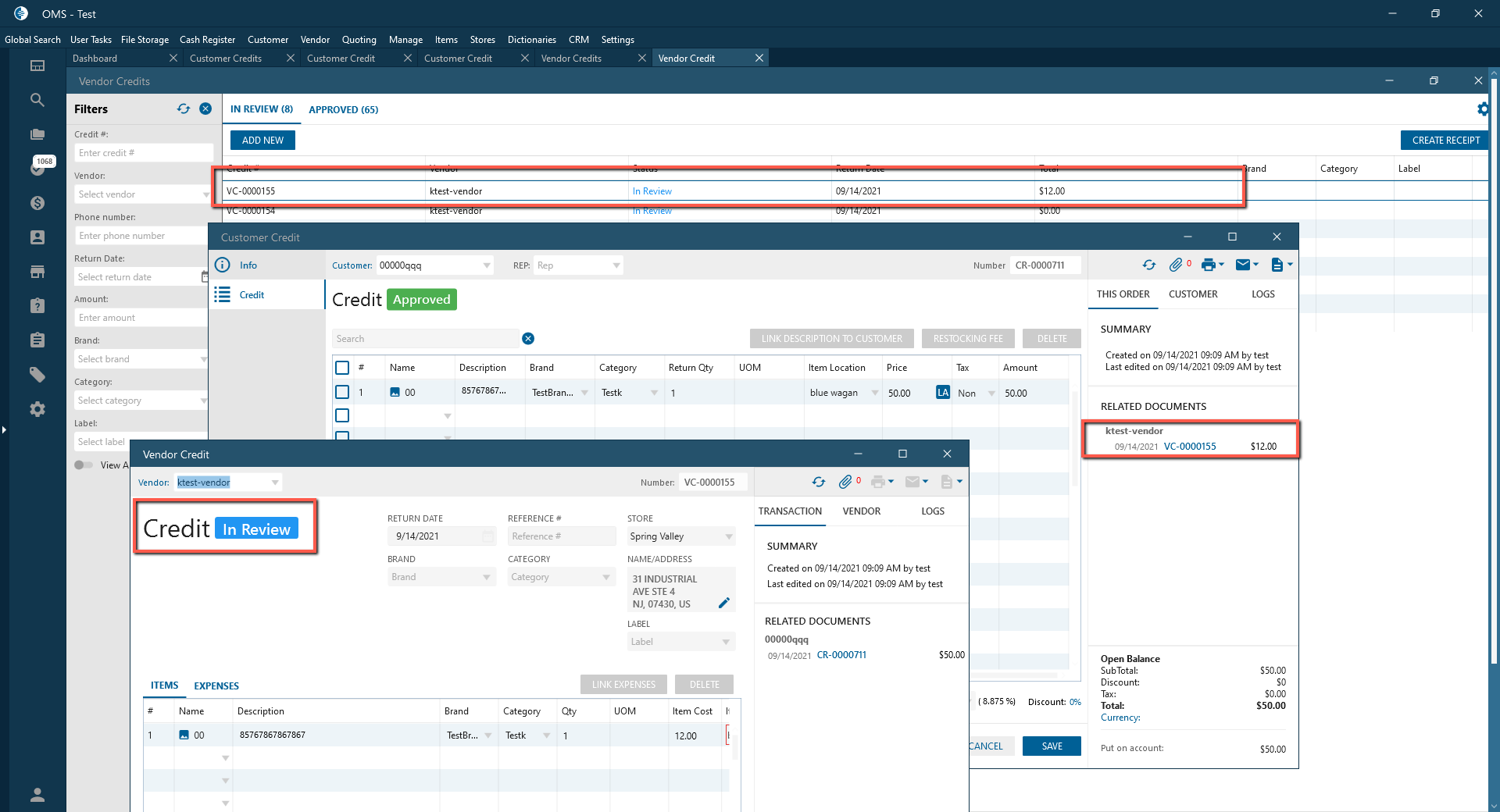Open the Cash Register menu
This screenshot has height=812, width=1500.
[x=207, y=40]
